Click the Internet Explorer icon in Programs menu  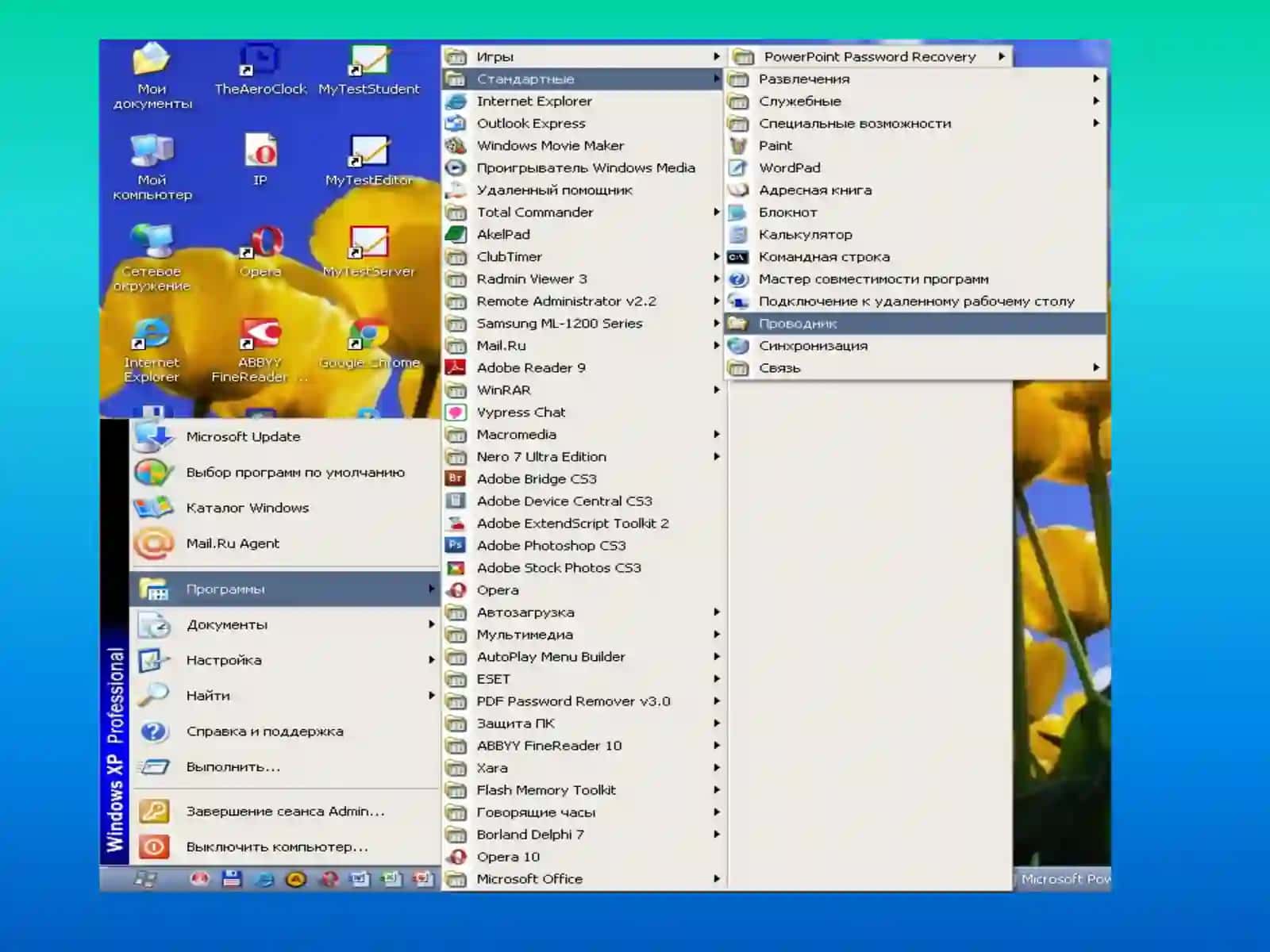click(456, 102)
